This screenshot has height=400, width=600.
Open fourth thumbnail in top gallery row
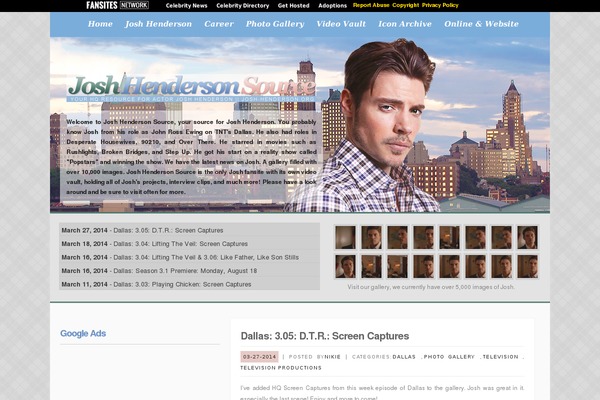point(424,237)
